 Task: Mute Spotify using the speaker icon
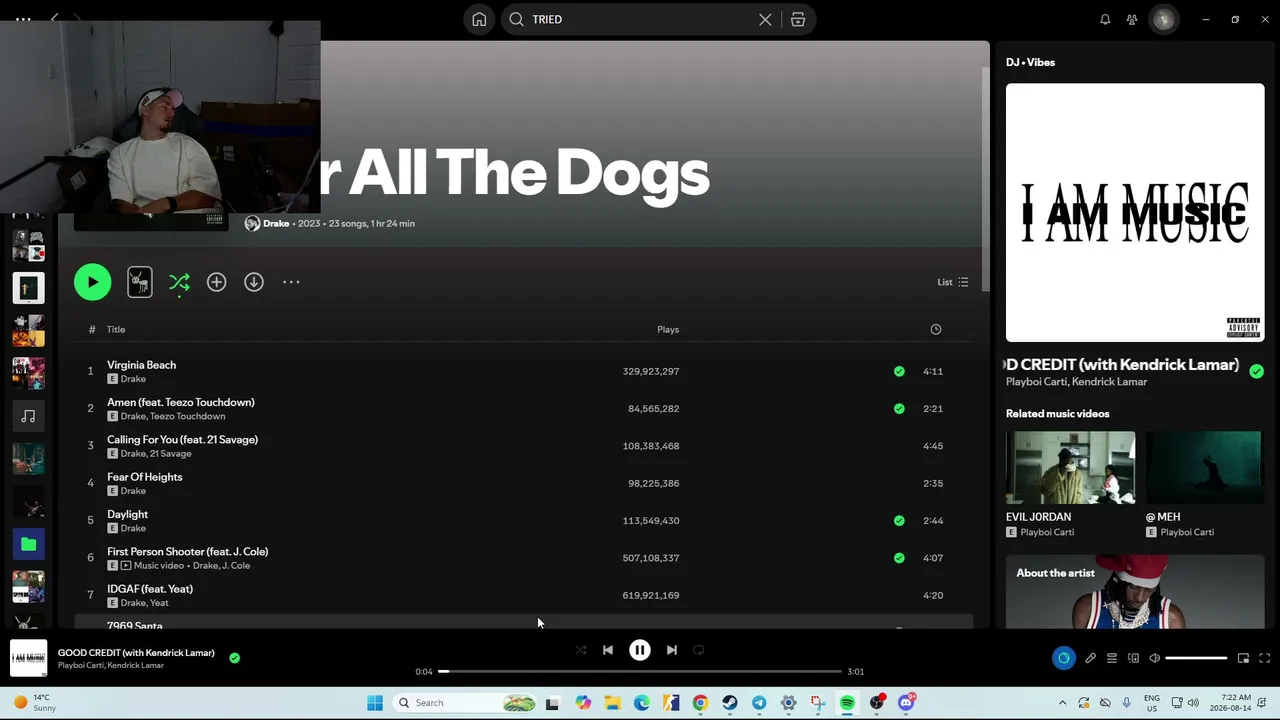[1154, 658]
